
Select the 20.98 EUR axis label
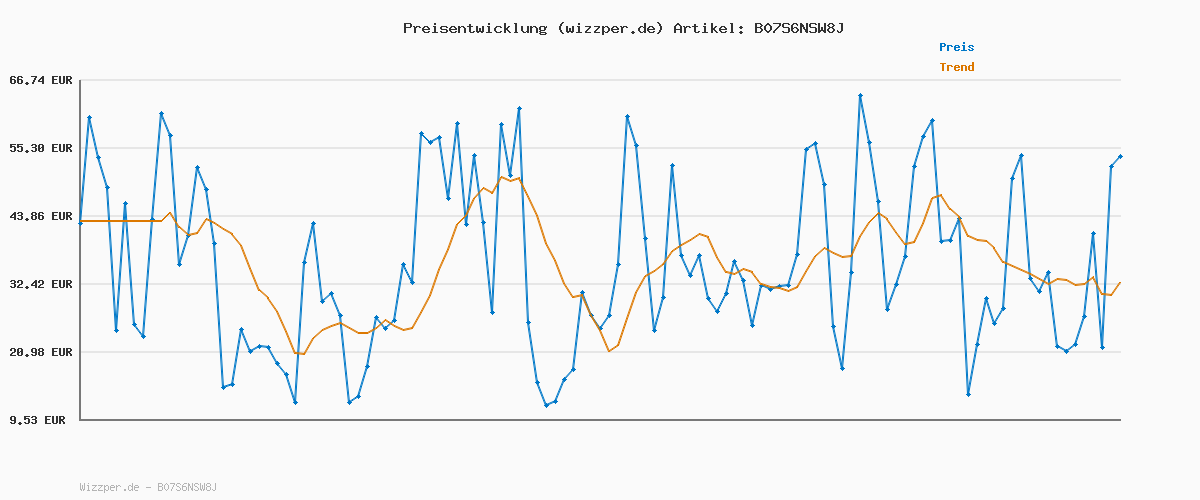tap(41, 352)
